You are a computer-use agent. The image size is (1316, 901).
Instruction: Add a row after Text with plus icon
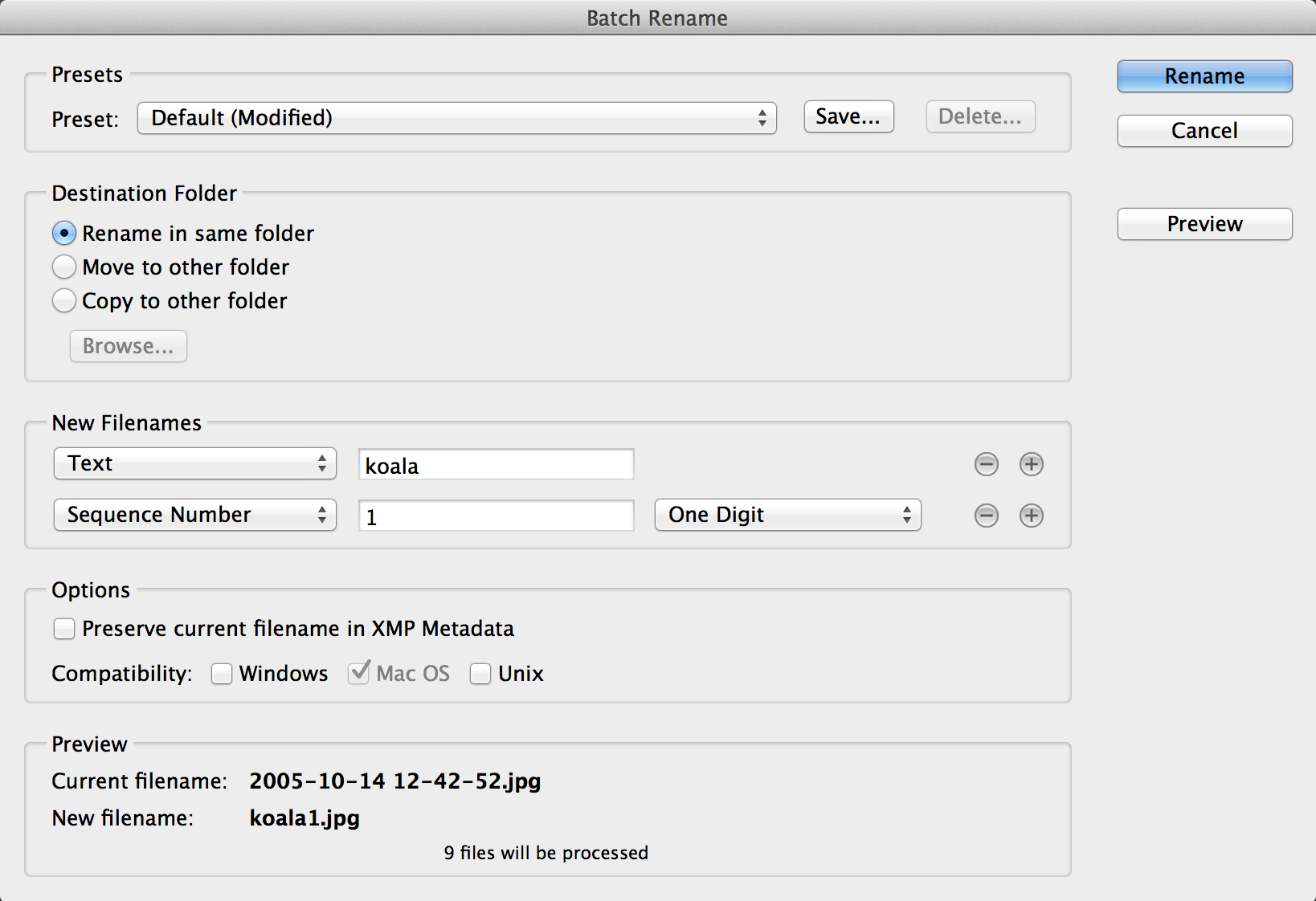[1031, 464]
